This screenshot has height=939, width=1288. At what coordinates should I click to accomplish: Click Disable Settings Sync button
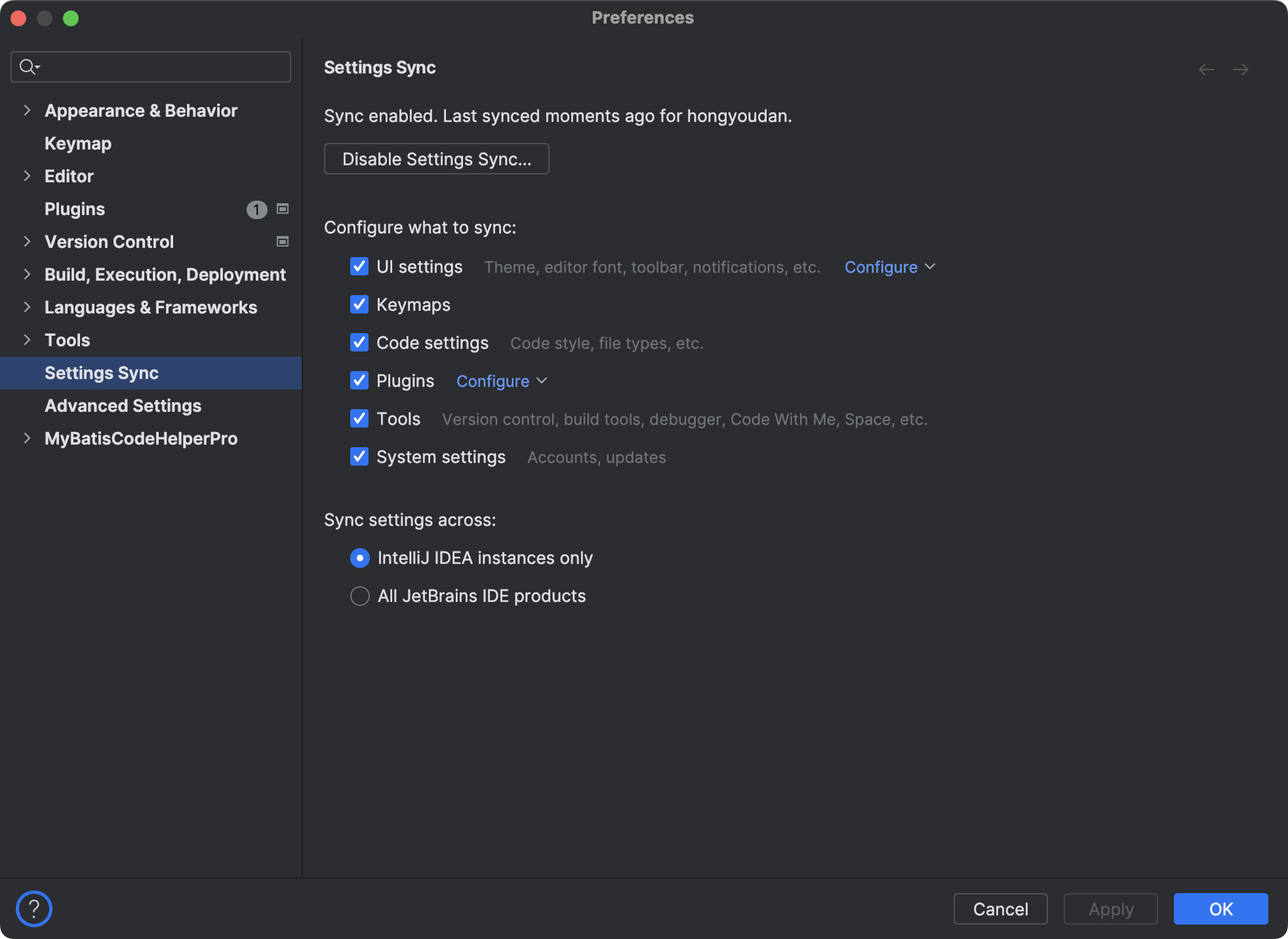(x=436, y=159)
